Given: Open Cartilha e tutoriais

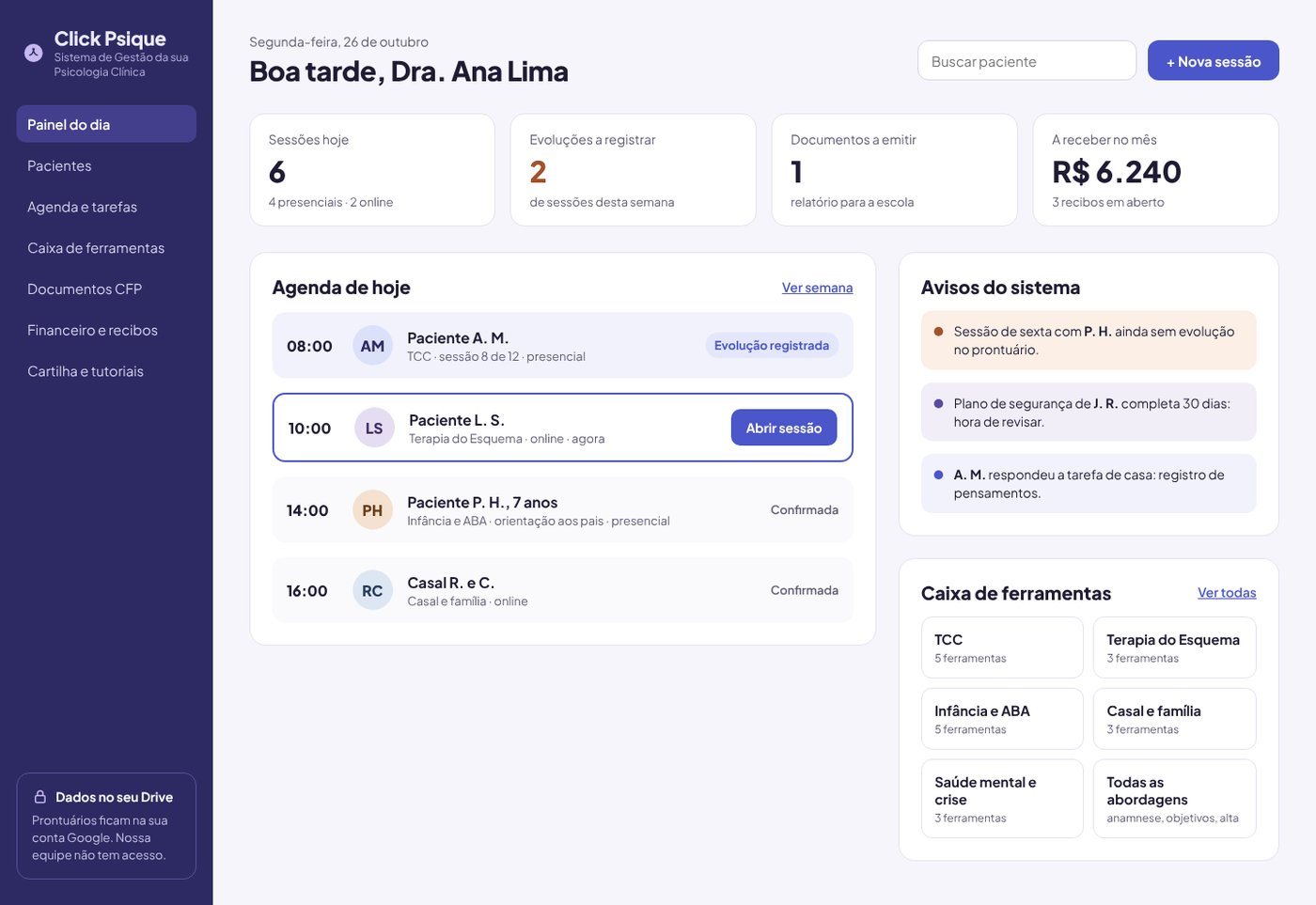Looking at the screenshot, I should (106, 371).
